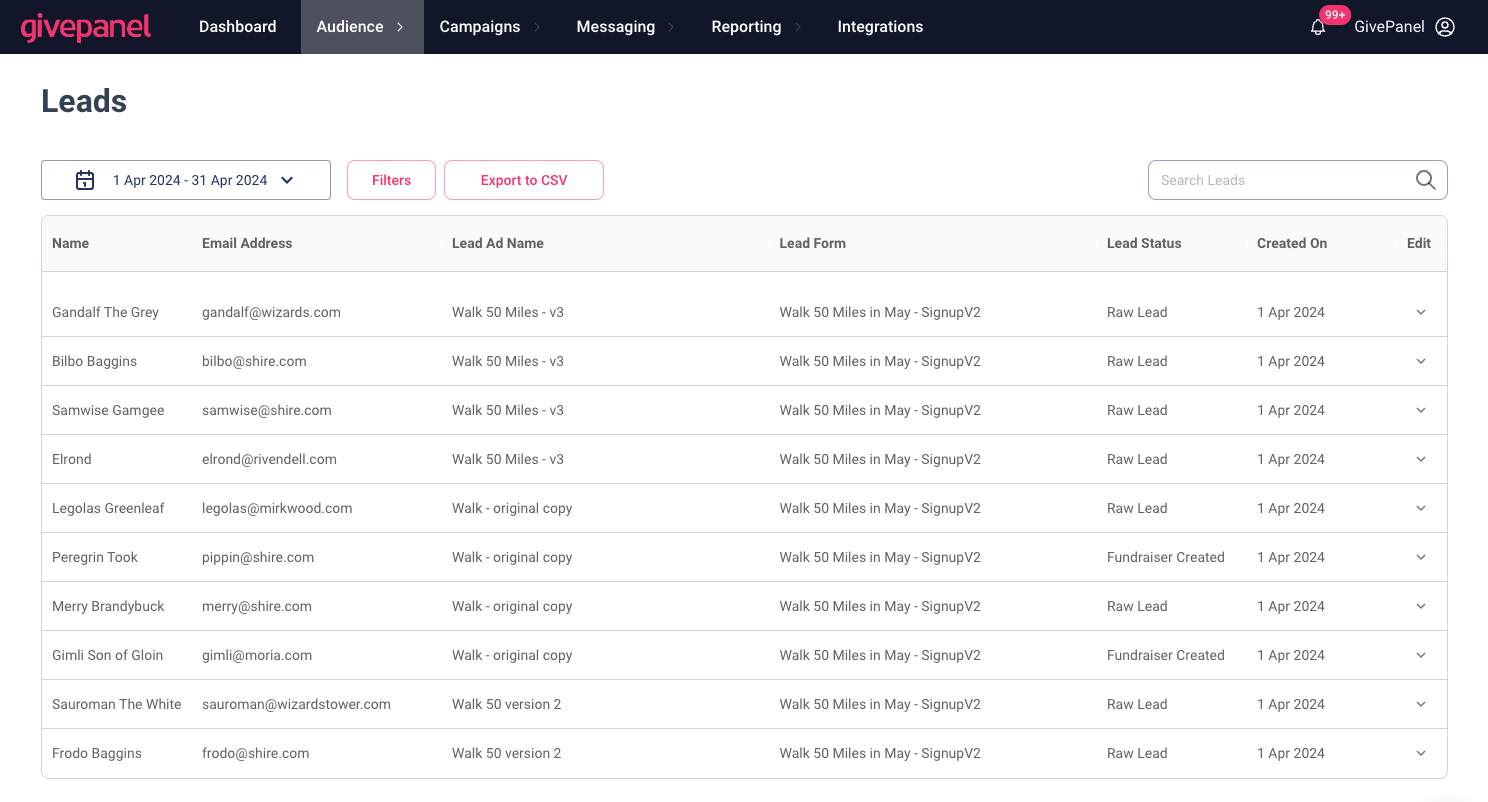1488x802 pixels.
Task: Click Export to CSV
Action: [524, 180]
